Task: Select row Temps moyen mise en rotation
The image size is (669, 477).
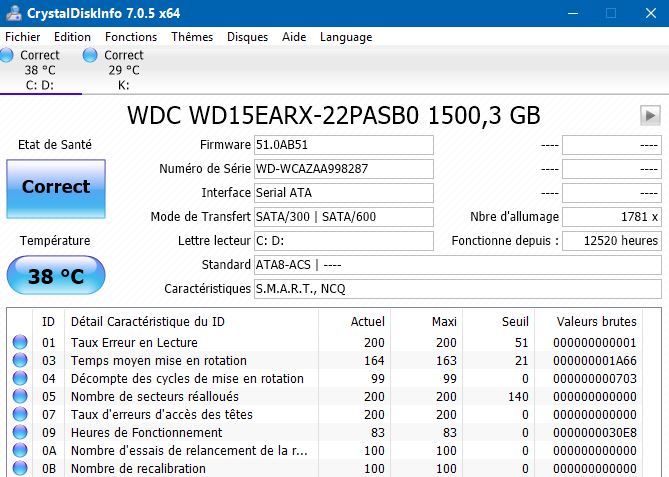Action: click(326, 360)
